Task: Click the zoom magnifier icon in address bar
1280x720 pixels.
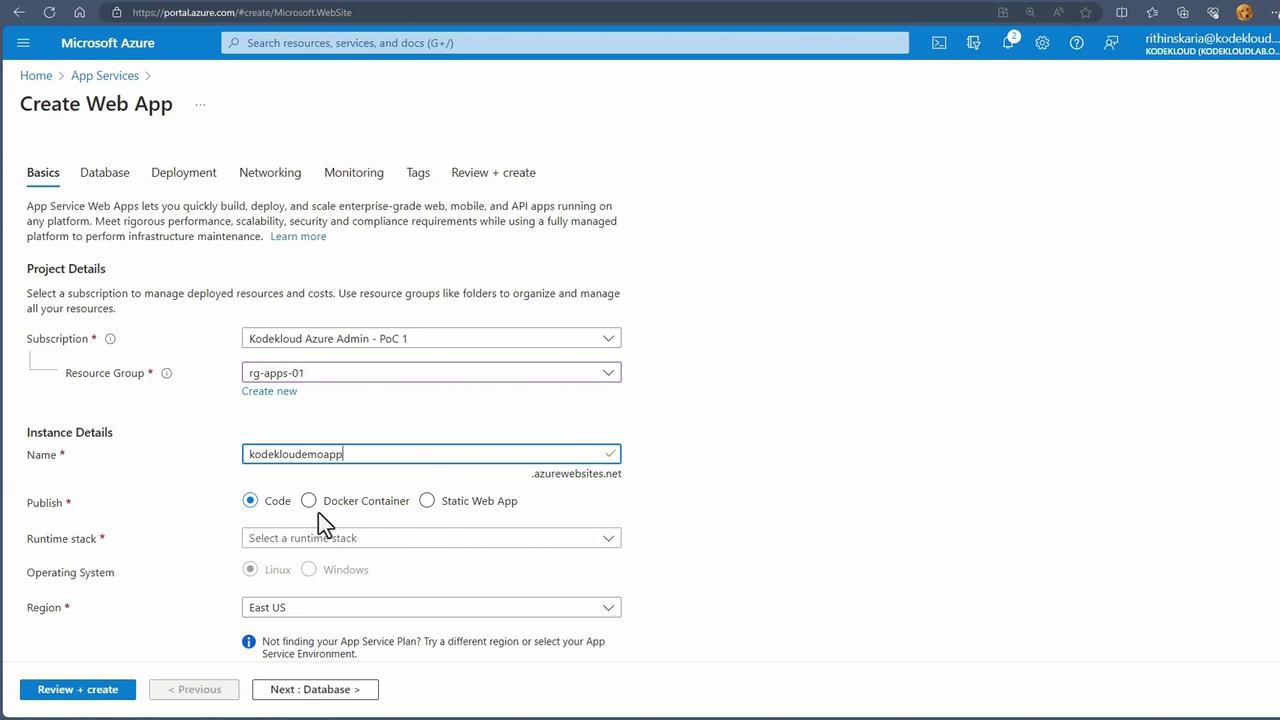Action: (x=1030, y=12)
